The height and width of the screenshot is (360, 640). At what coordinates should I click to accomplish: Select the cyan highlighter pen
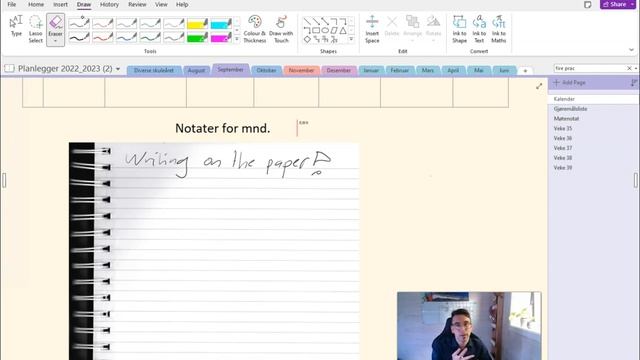221,24
